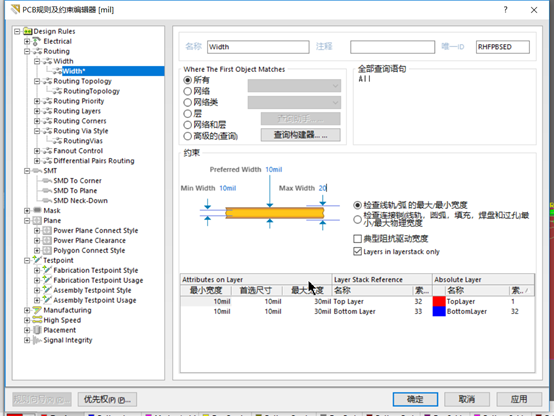Click the Polygon Connect Style icon

click(47, 250)
